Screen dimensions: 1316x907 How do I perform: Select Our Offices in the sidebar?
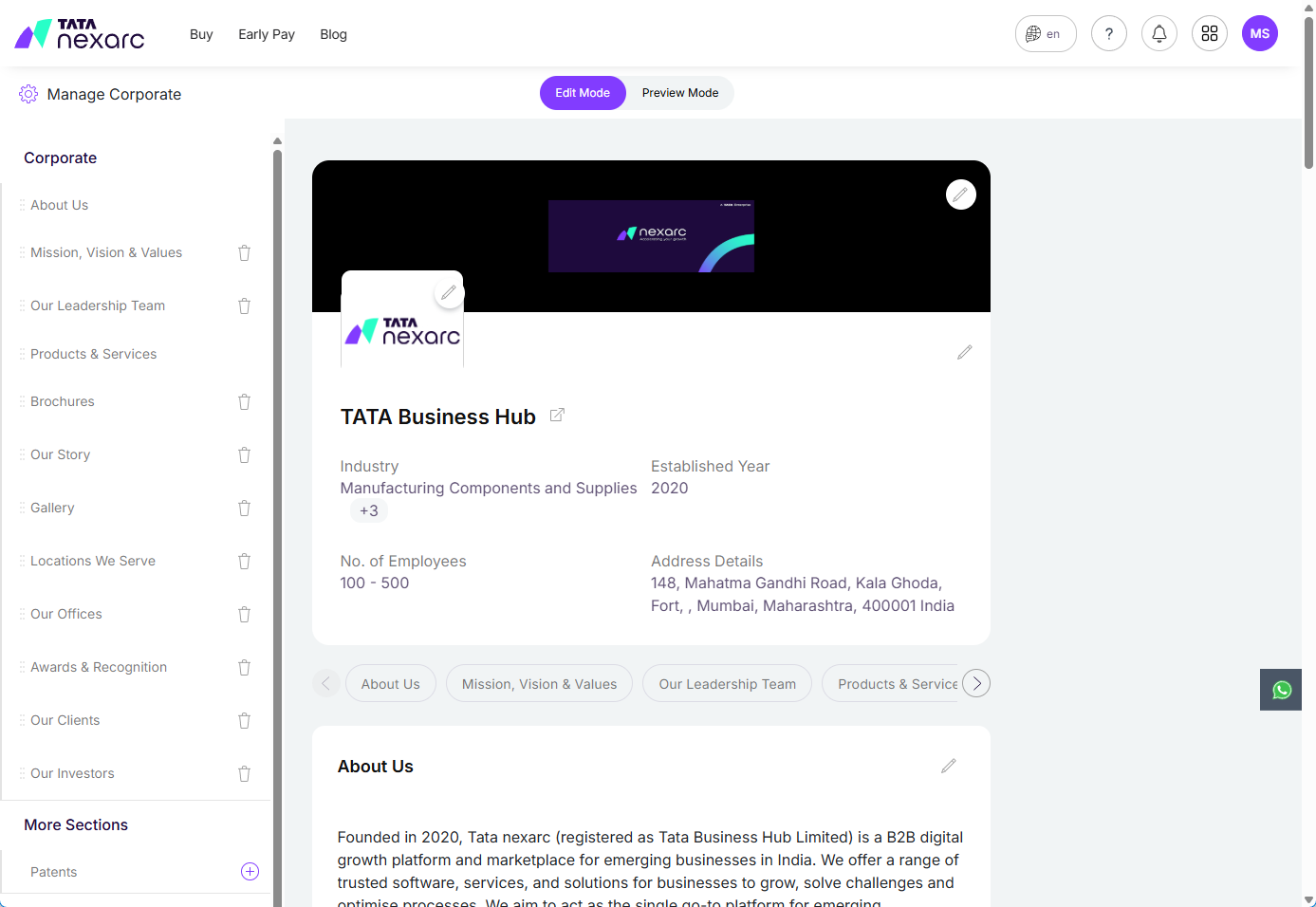click(66, 614)
